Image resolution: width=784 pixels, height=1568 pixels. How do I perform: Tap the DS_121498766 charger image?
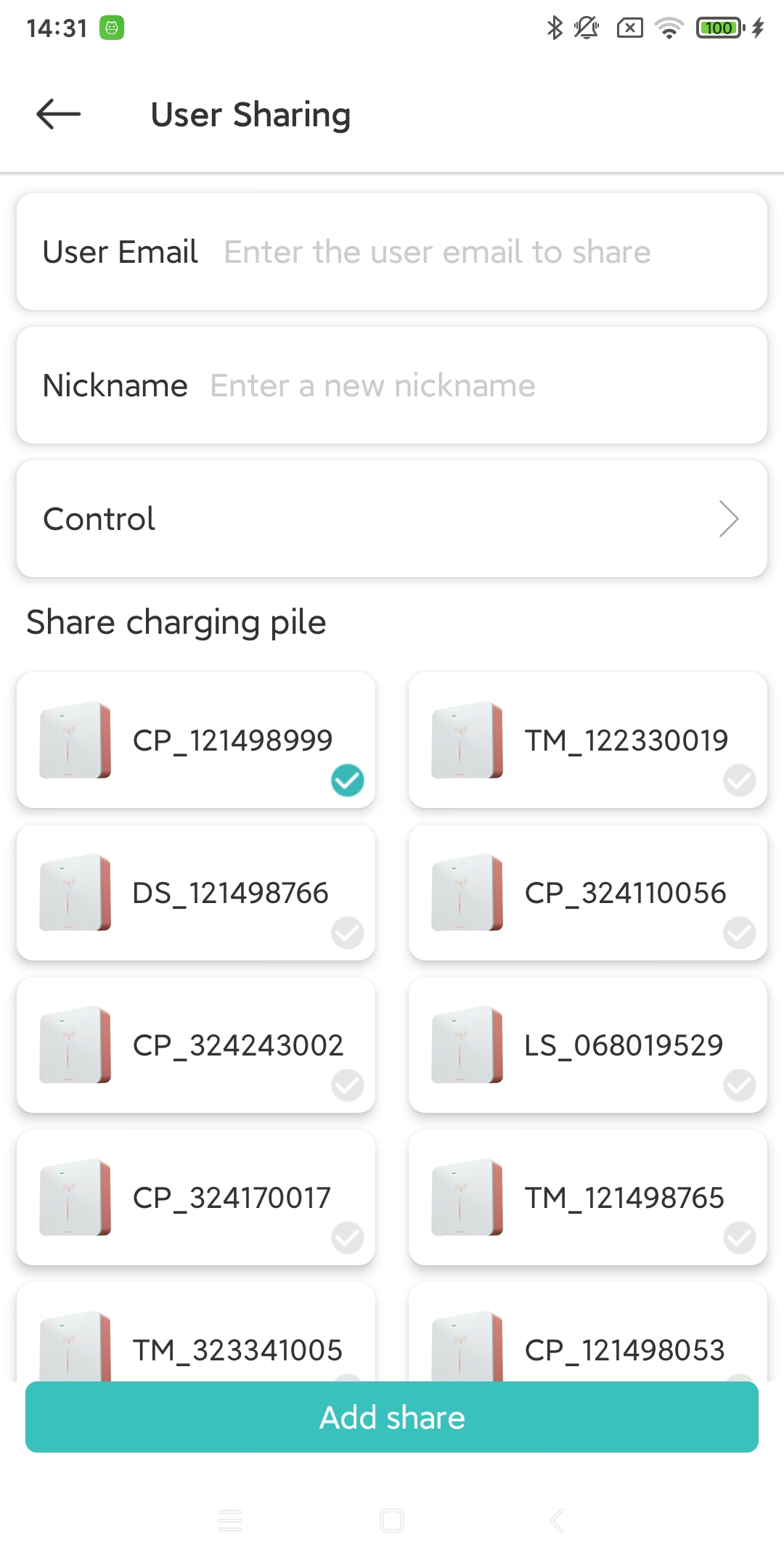75,892
